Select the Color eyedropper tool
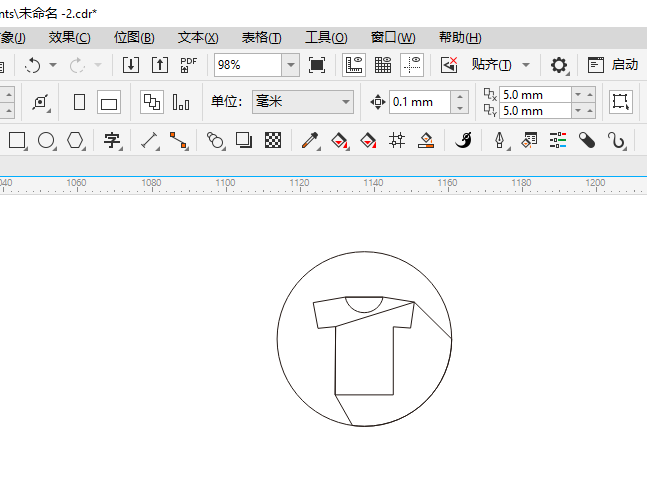Image resolution: width=647 pixels, height=502 pixels. (x=310, y=141)
